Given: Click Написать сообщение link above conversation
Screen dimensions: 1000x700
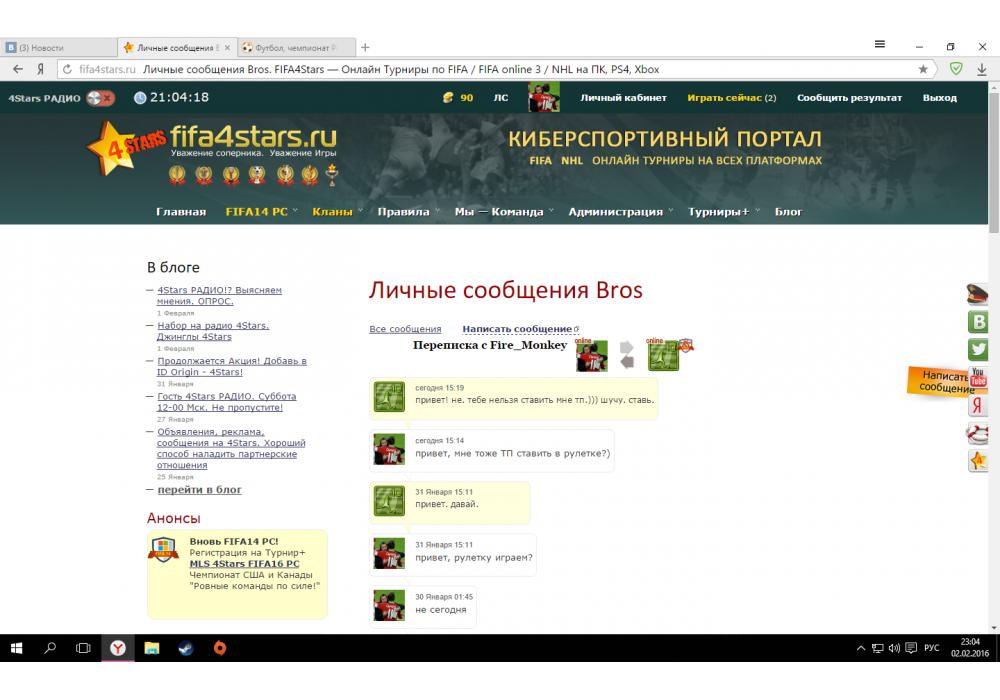Looking at the screenshot, I should coord(517,329).
